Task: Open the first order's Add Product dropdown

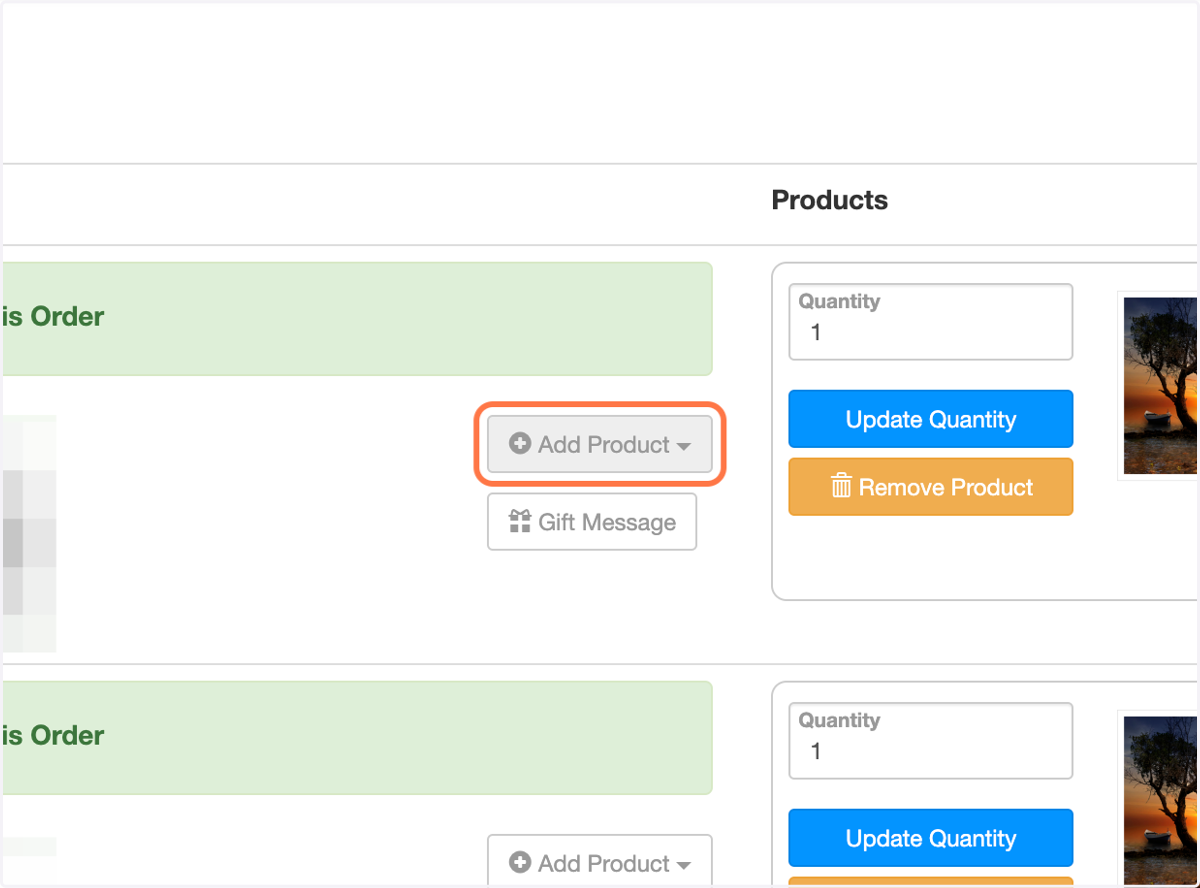Action: 599,444
